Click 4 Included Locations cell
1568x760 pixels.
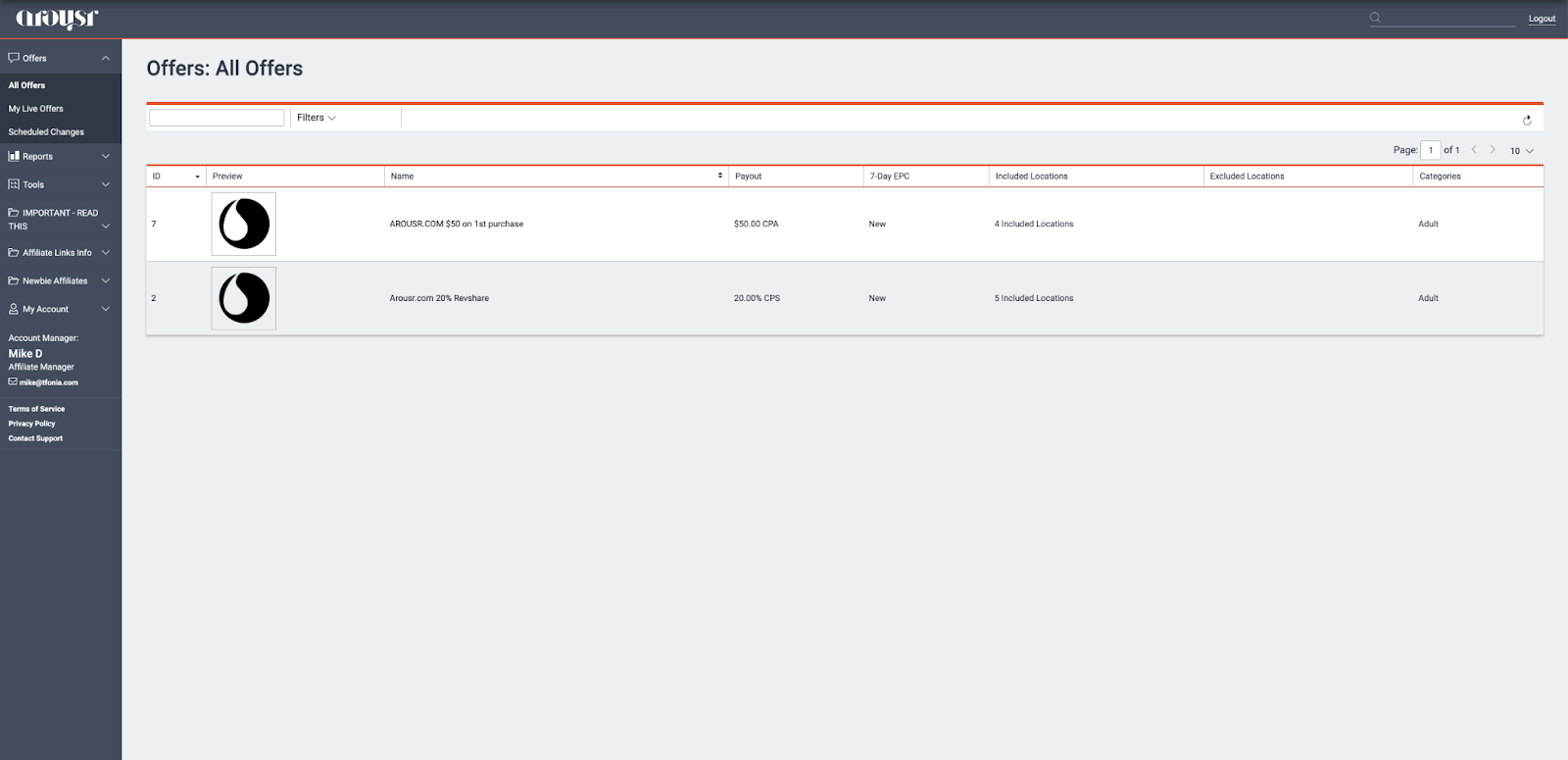coord(1034,225)
